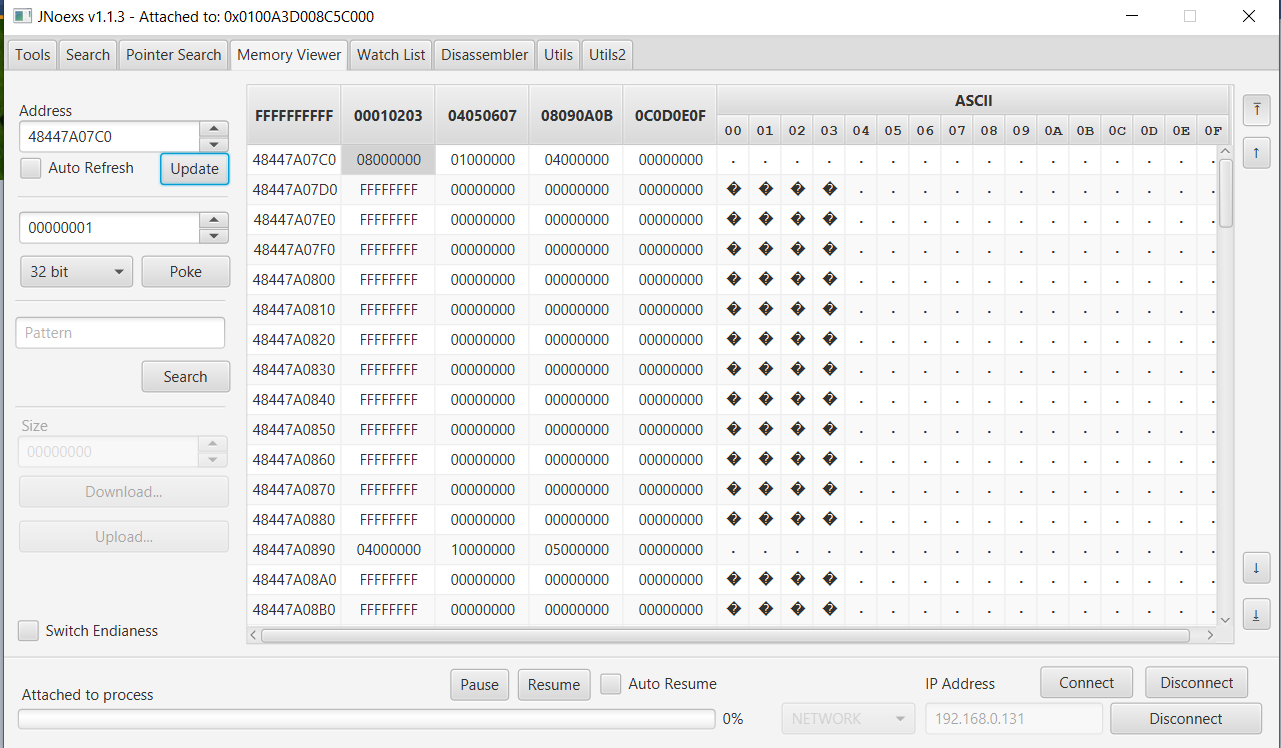Click the 08090A0B column header
This screenshot has height=748, width=1281.
point(576,115)
